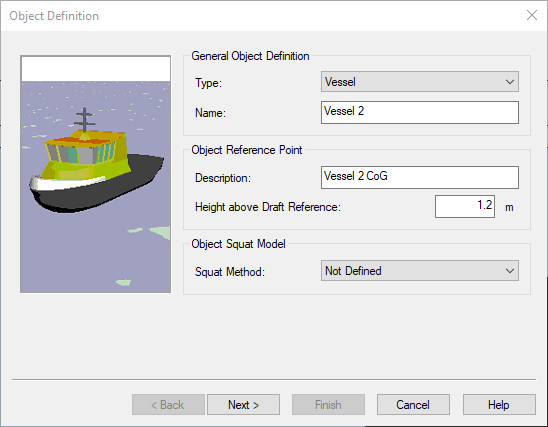Click the Squat Method: label
This screenshot has width=548, height=427.
(230, 272)
